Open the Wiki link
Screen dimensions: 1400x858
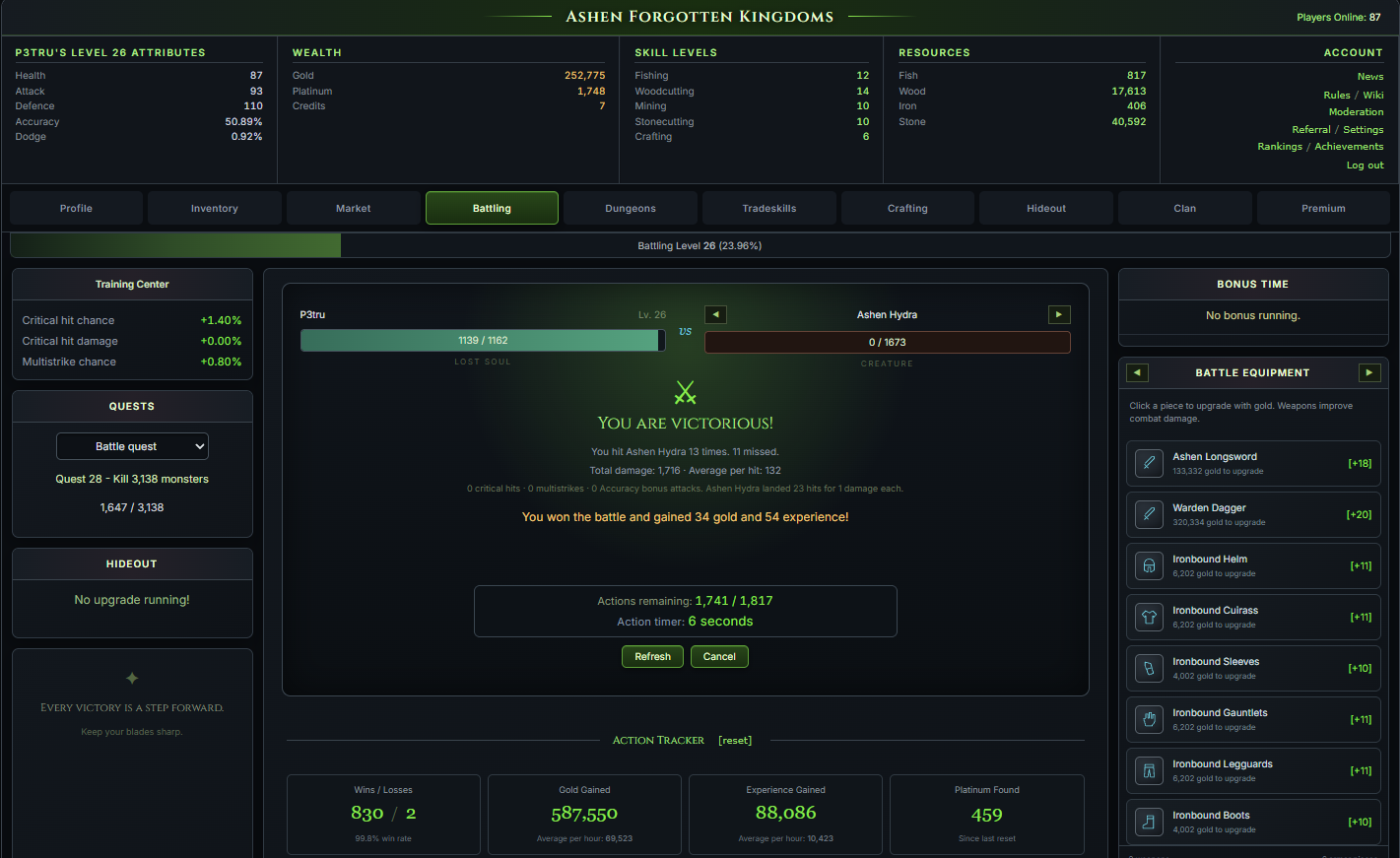(x=1373, y=95)
